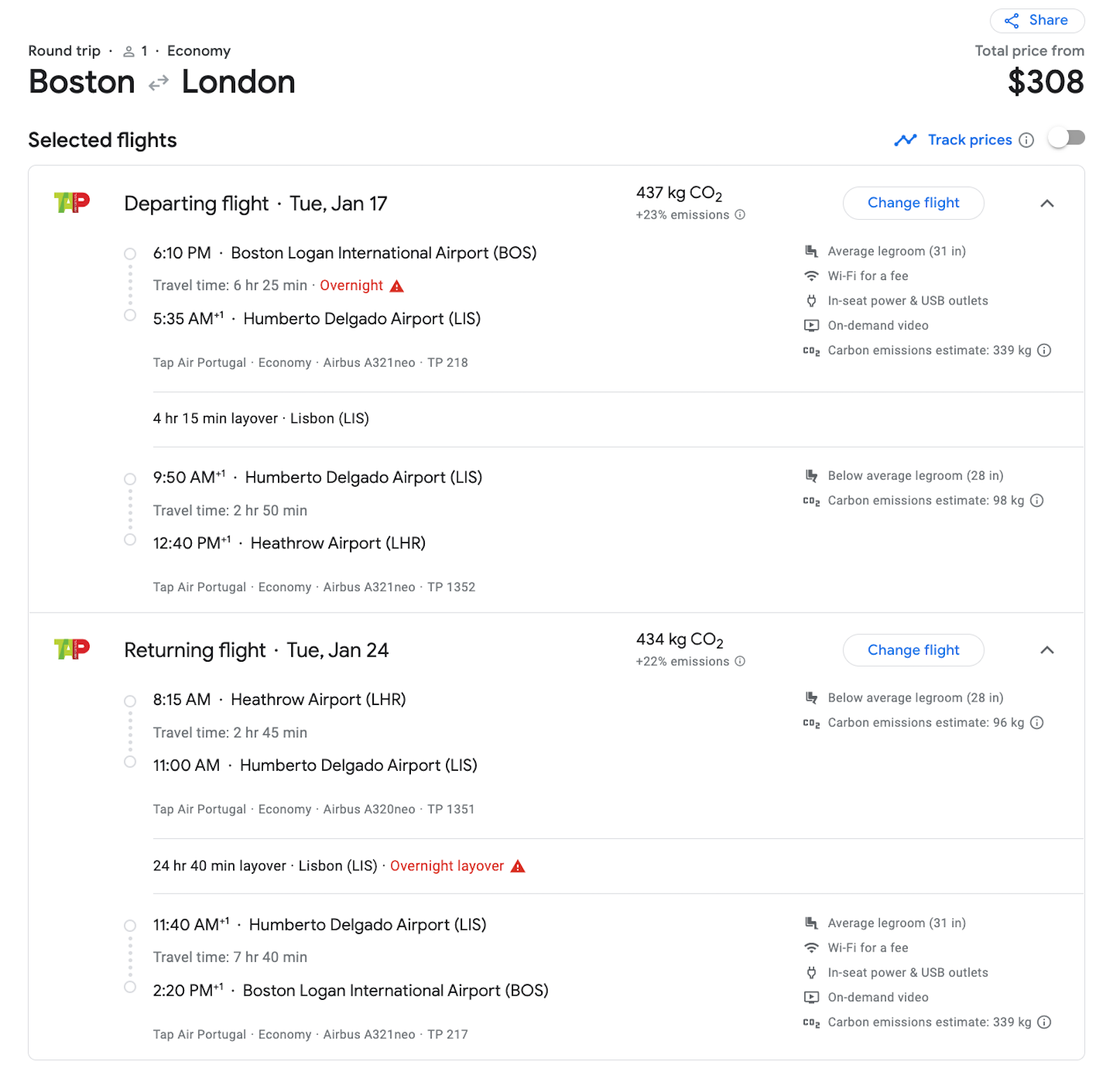Click the +23% emissions info icon
The height and width of the screenshot is (1072, 1120).
click(741, 215)
